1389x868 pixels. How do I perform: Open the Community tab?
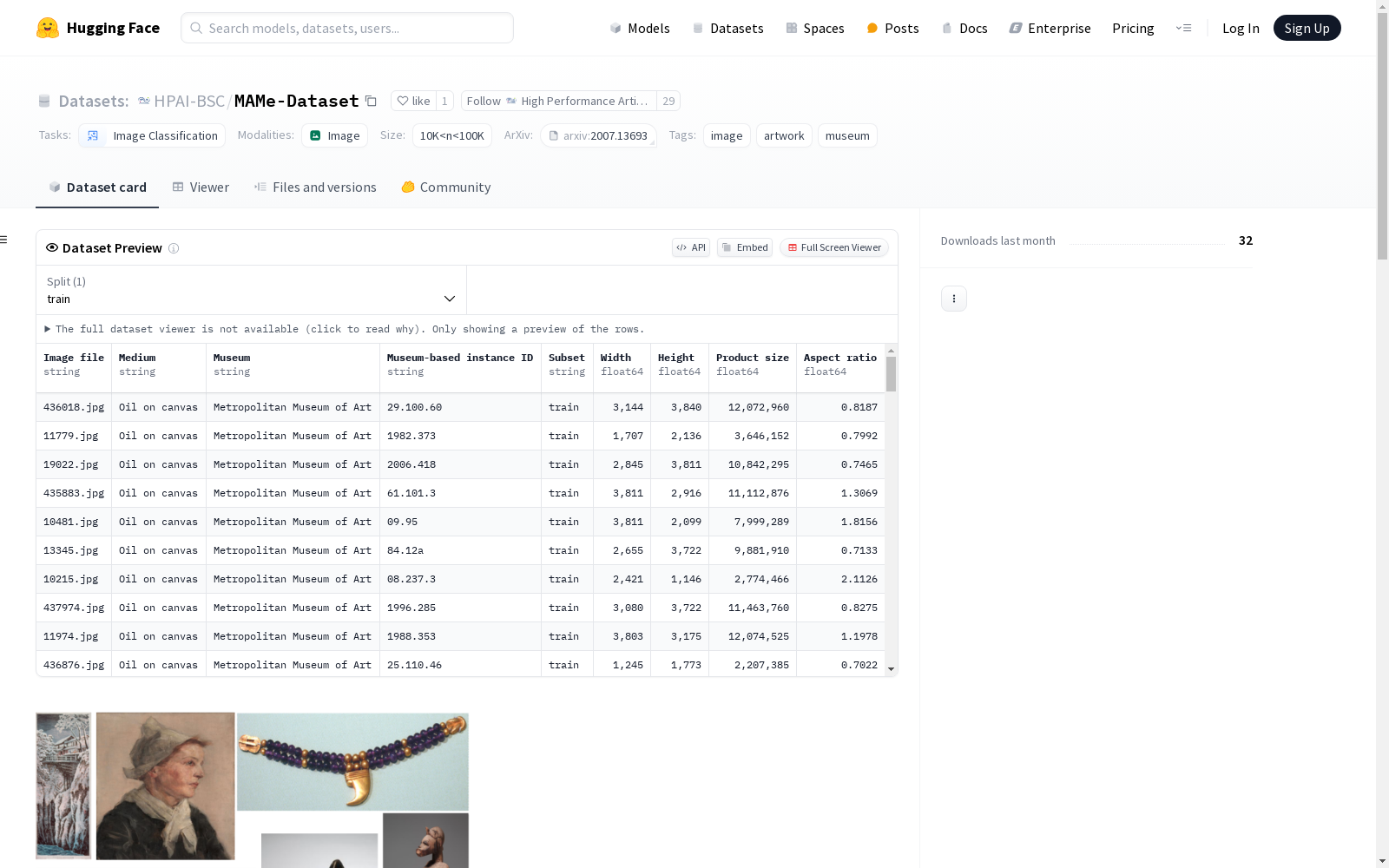pos(446,187)
